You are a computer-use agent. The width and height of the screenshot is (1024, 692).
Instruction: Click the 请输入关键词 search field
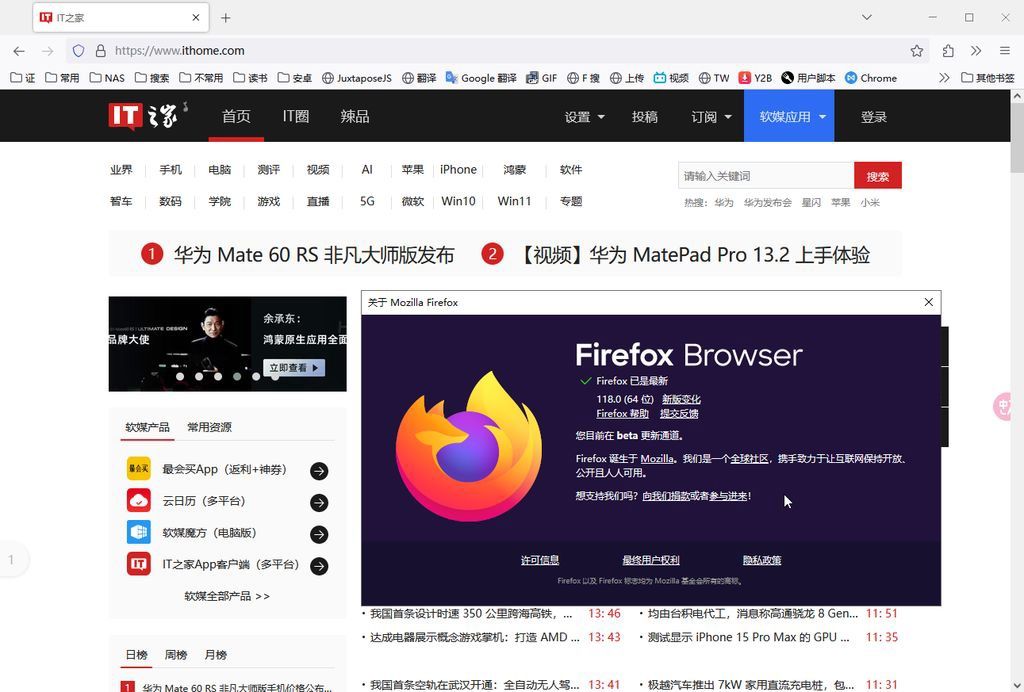click(766, 176)
